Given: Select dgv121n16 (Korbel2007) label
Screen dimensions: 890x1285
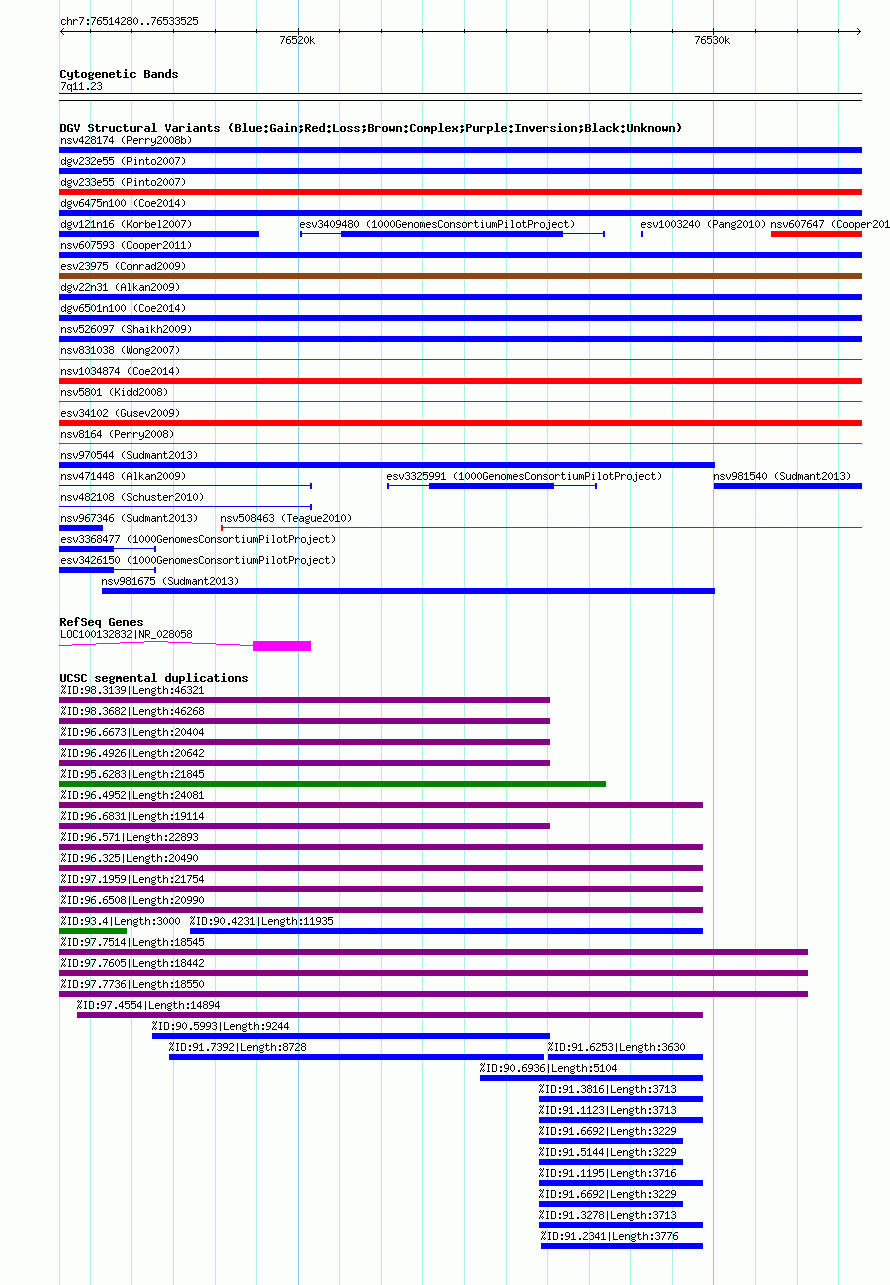Looking at the screenshot, I should tap(126, 224).
